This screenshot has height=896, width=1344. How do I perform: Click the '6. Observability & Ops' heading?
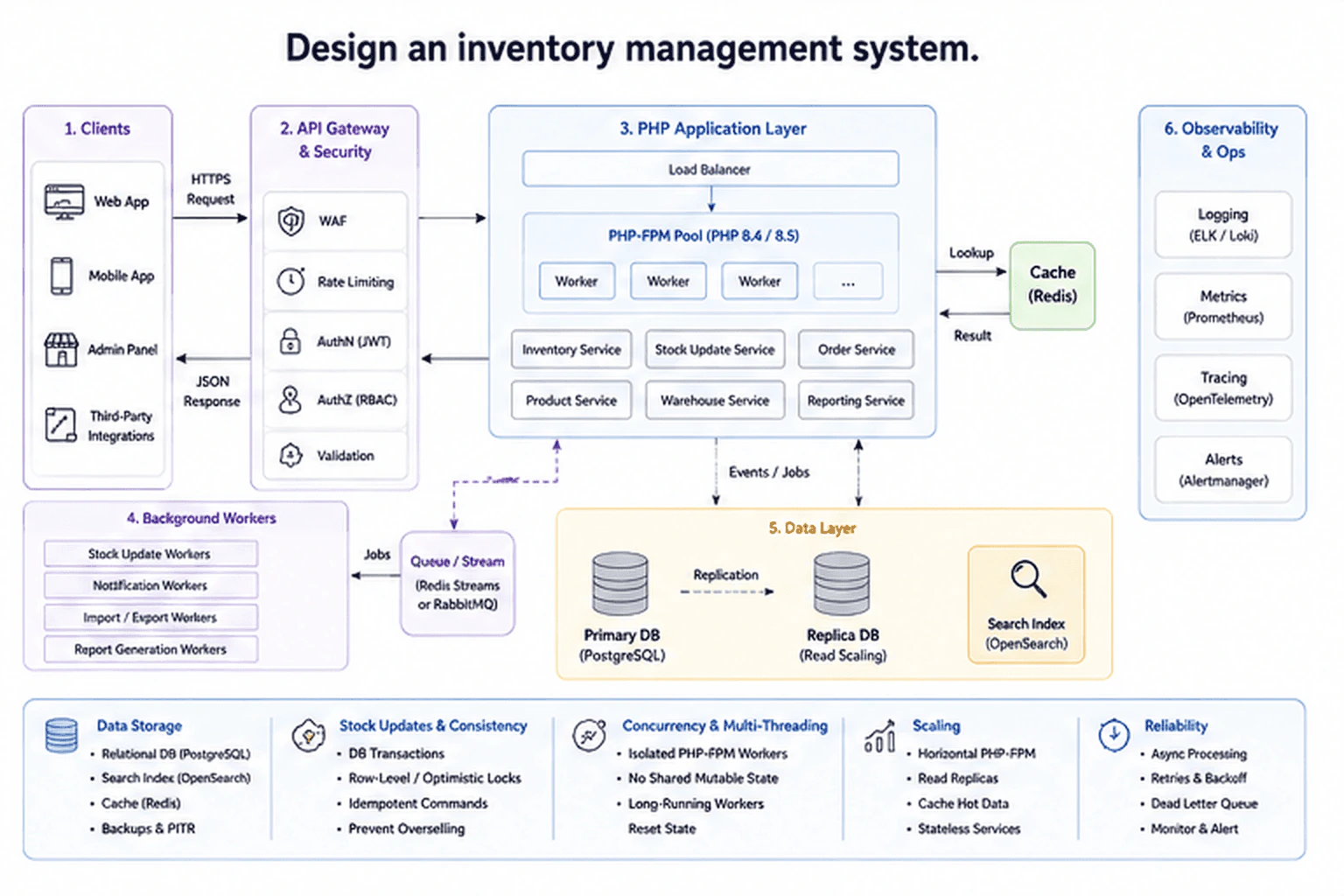[1221, 140]
